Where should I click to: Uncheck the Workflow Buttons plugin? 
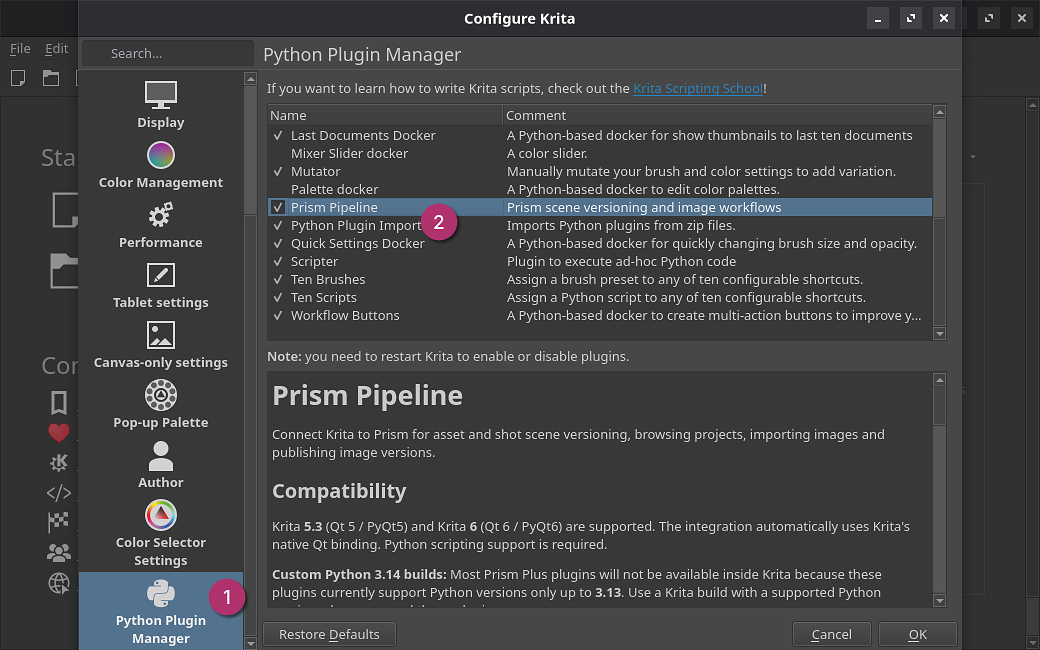coord(278,315)
